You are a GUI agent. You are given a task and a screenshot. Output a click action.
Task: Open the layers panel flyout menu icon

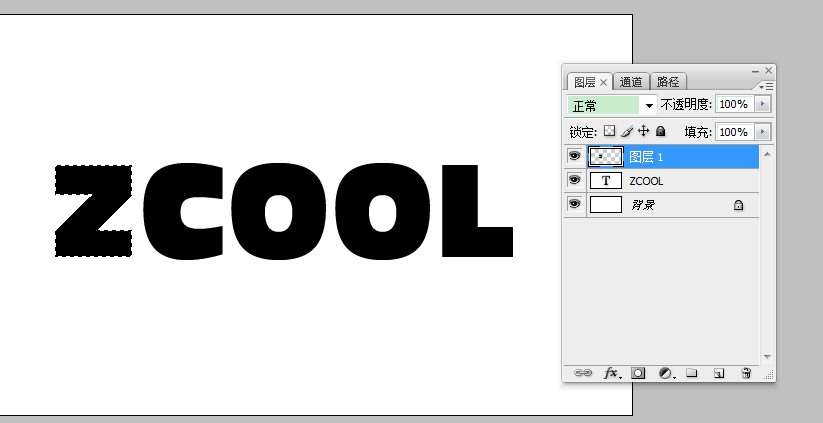[x=767, y=86]
